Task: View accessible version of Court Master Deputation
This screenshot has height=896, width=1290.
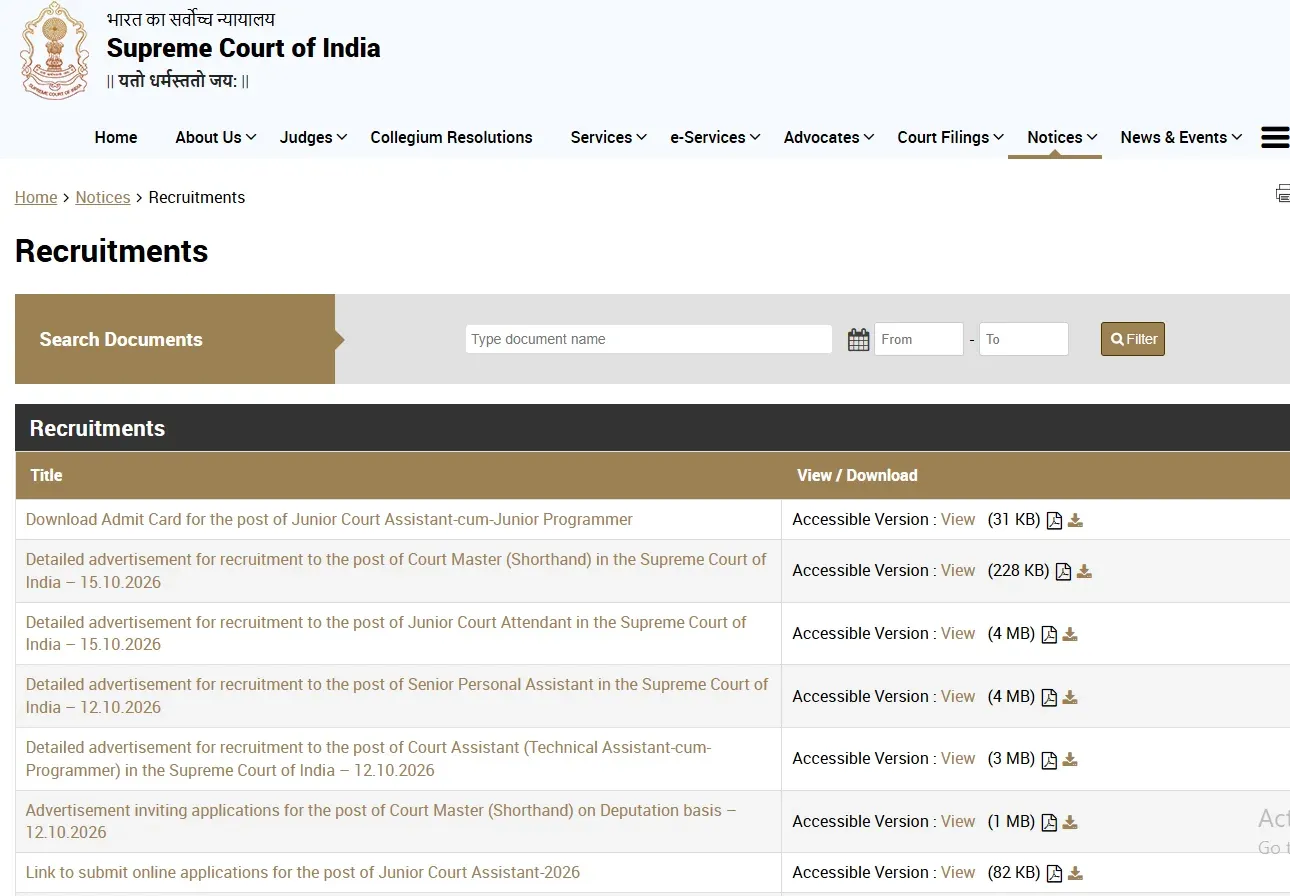Action: pyautogui.click(x=958, y=821)
